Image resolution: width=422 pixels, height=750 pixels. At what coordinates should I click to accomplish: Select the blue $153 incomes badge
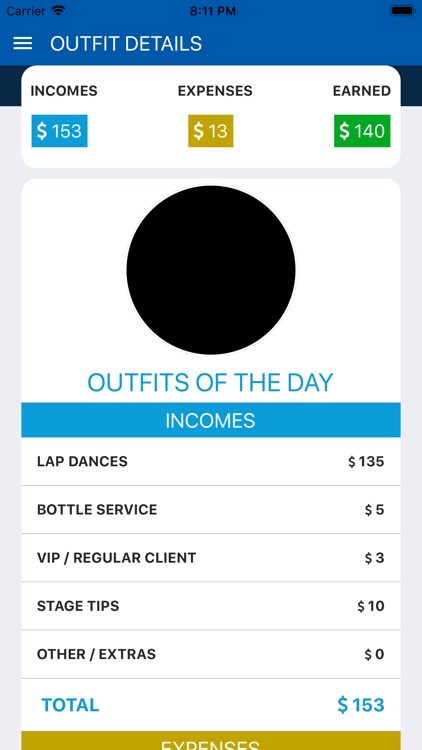click(59, 131)
